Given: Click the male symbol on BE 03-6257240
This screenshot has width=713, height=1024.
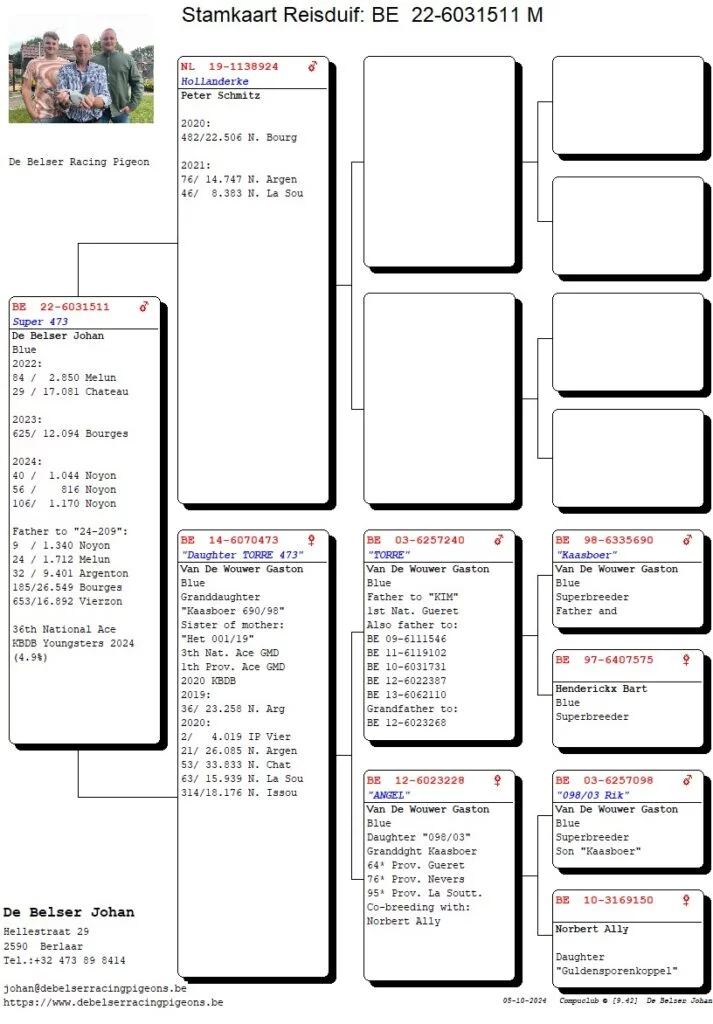Looking at the screenshot, I should tap(499, 540).
